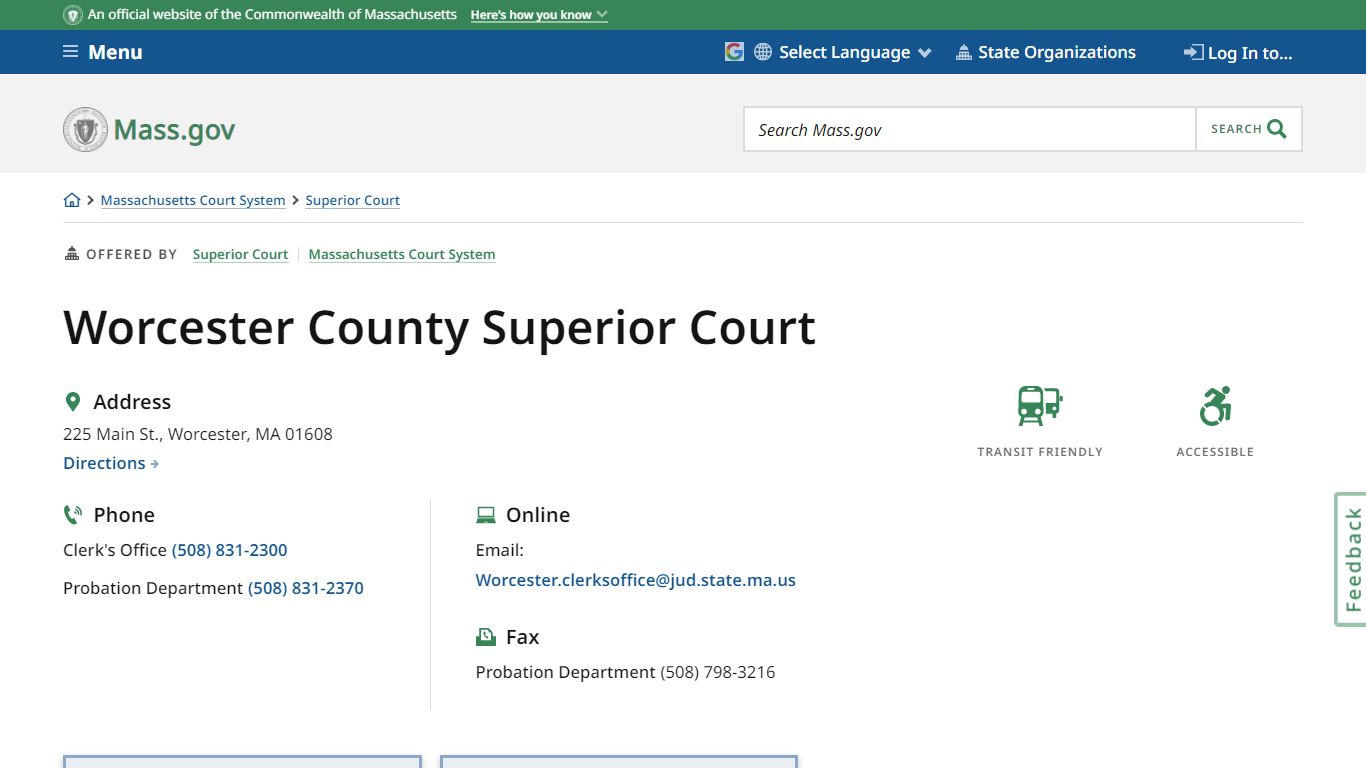Open the Select Language dropdown
Image resolution: width=1366 pixels, height=768 pixels.
[855, 52]
